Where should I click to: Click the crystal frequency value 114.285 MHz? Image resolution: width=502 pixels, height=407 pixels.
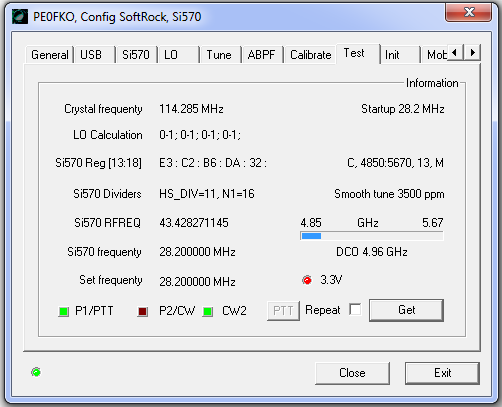tap(191, 109)
